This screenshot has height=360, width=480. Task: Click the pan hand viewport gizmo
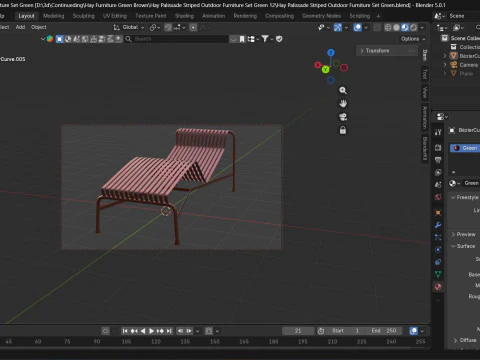click(x=343, y=104)
